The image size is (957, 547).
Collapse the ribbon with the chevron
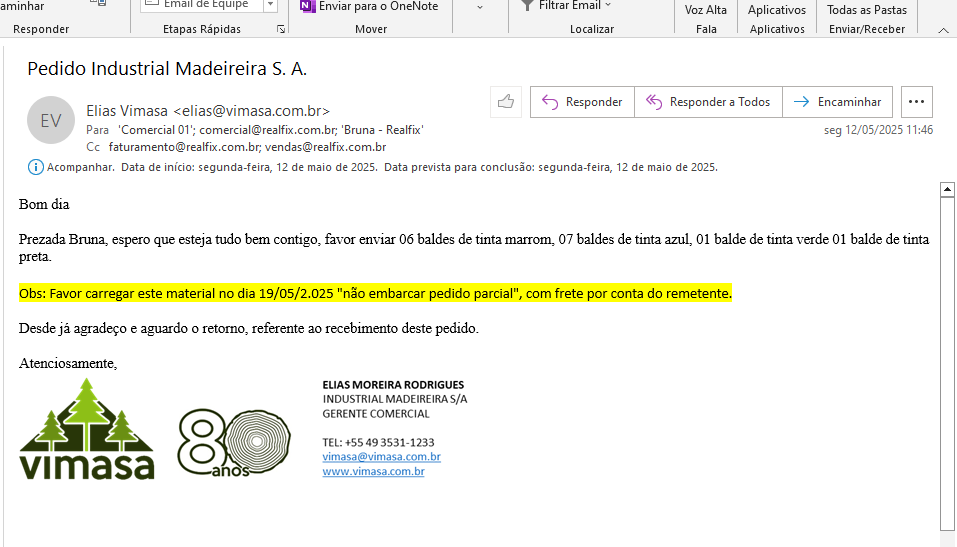point(943,30)
